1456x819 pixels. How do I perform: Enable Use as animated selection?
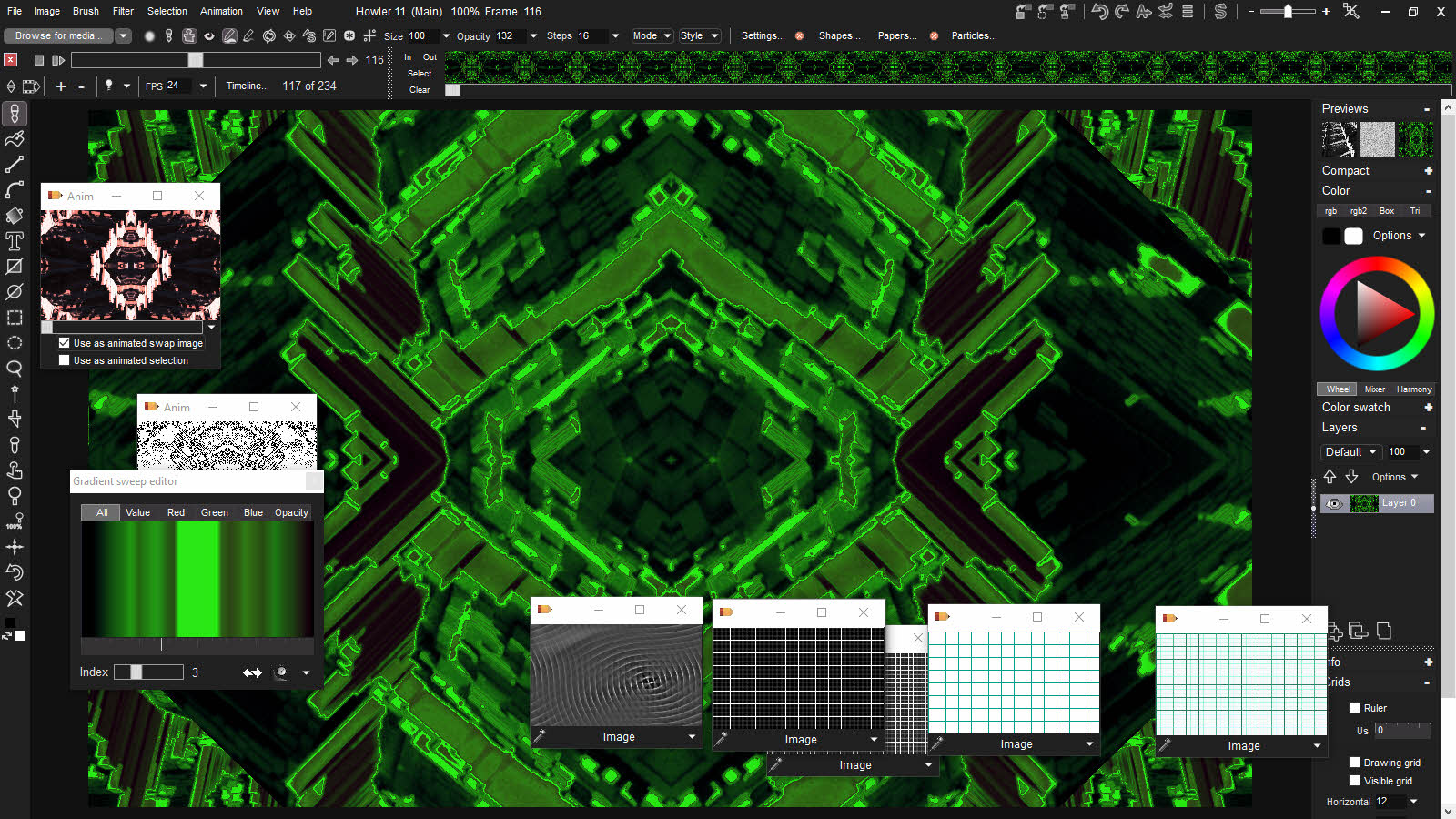(x=65, y=360)
